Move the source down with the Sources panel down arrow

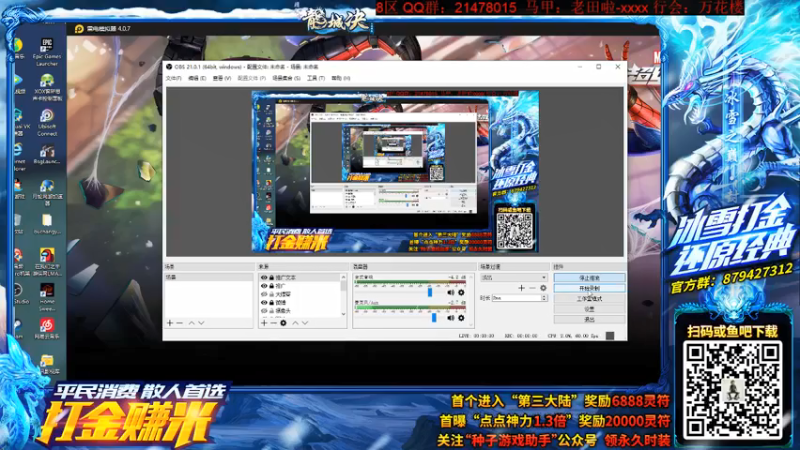point(305,323)
